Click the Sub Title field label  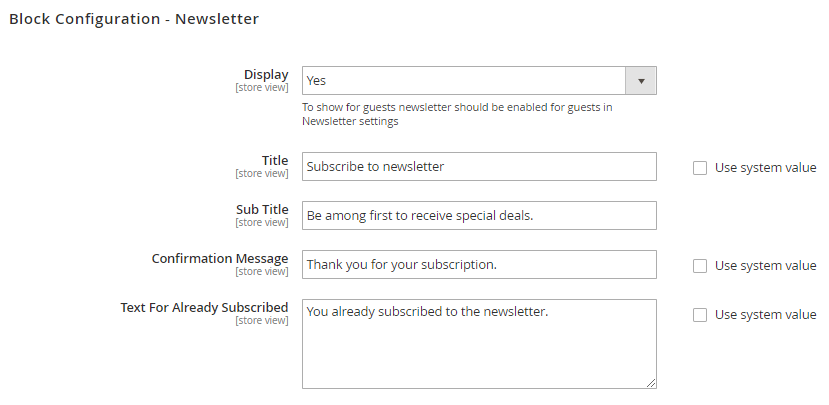tap(261, 210)
